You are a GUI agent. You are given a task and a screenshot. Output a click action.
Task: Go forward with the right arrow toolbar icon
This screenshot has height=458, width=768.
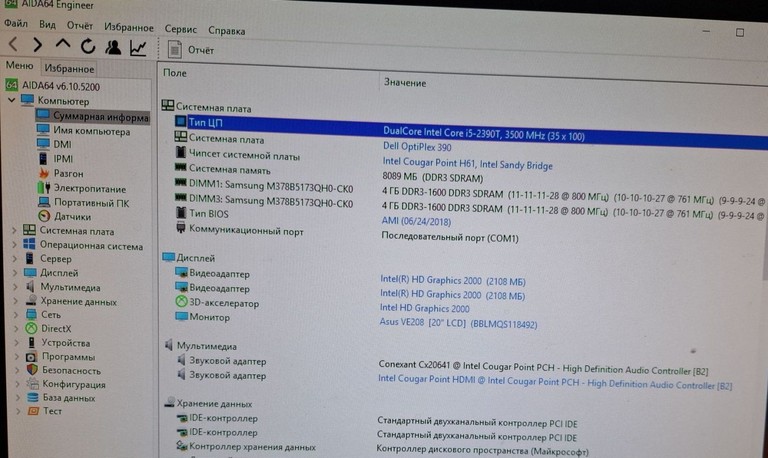pos(37,45)
